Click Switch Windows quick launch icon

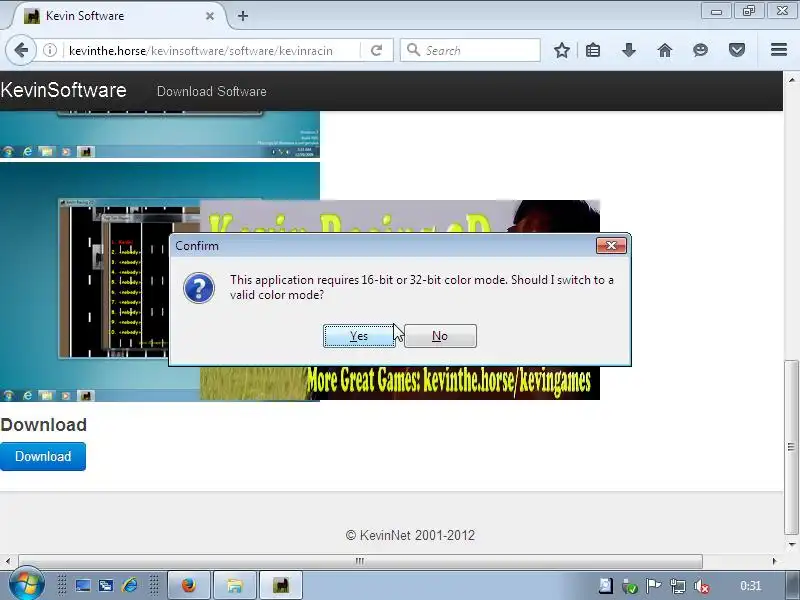click(x=106, y=585)
